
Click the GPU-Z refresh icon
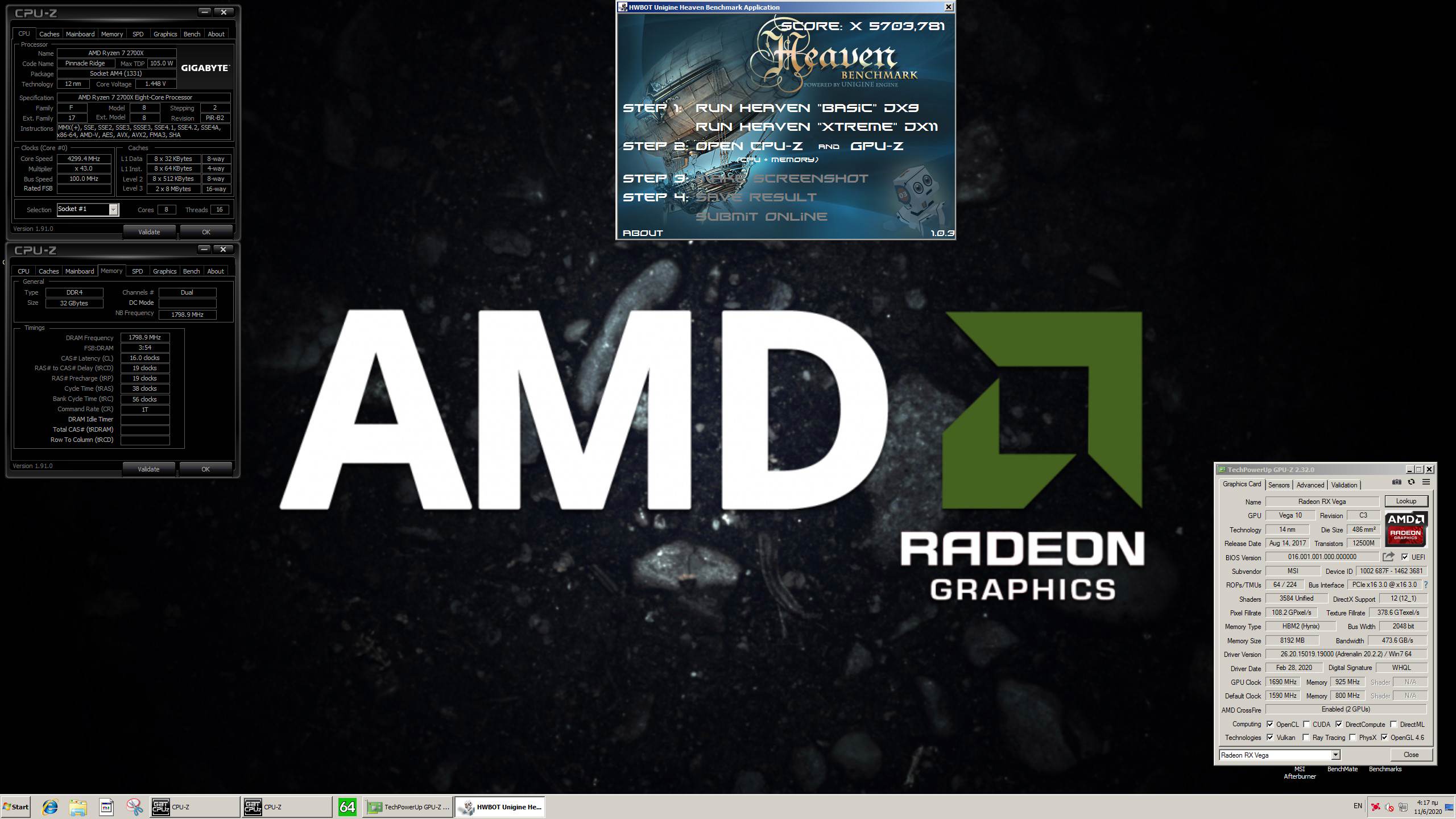pyautogui.click(x=1411, y=482)
